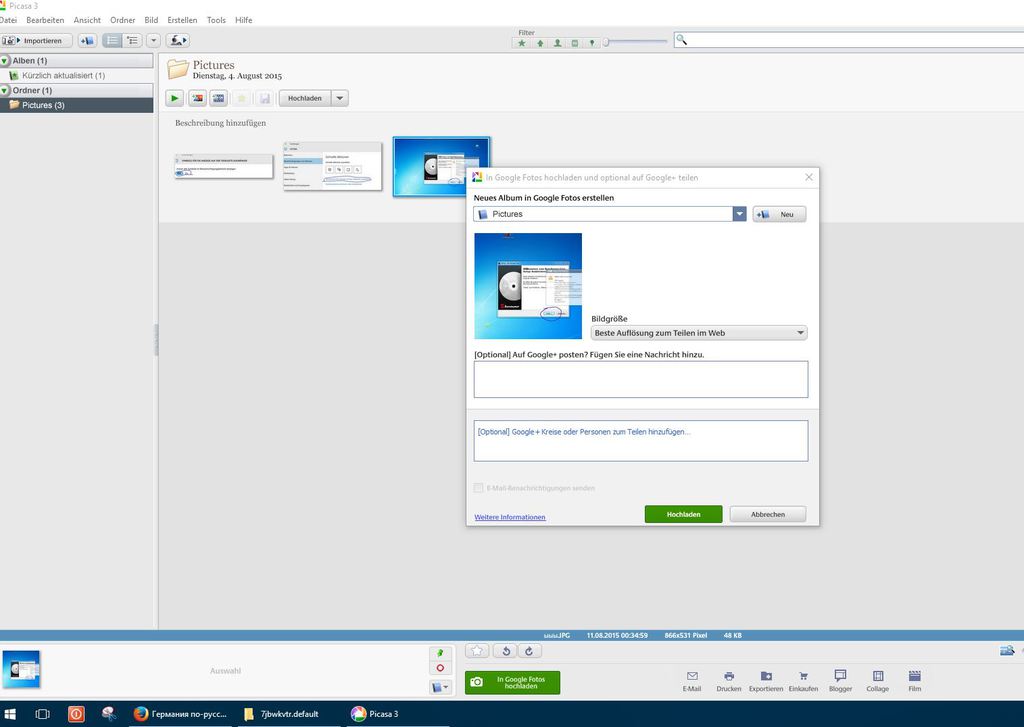Open the album name dropdown showing Pictures
The height and width of the screenshot is (727, 1024).
coord(739,214)
